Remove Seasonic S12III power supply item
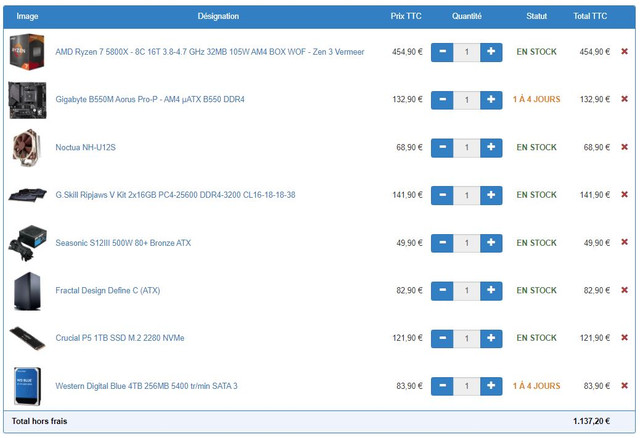The height and width of the screenshot is (438, 640). [x=625, y=243]
